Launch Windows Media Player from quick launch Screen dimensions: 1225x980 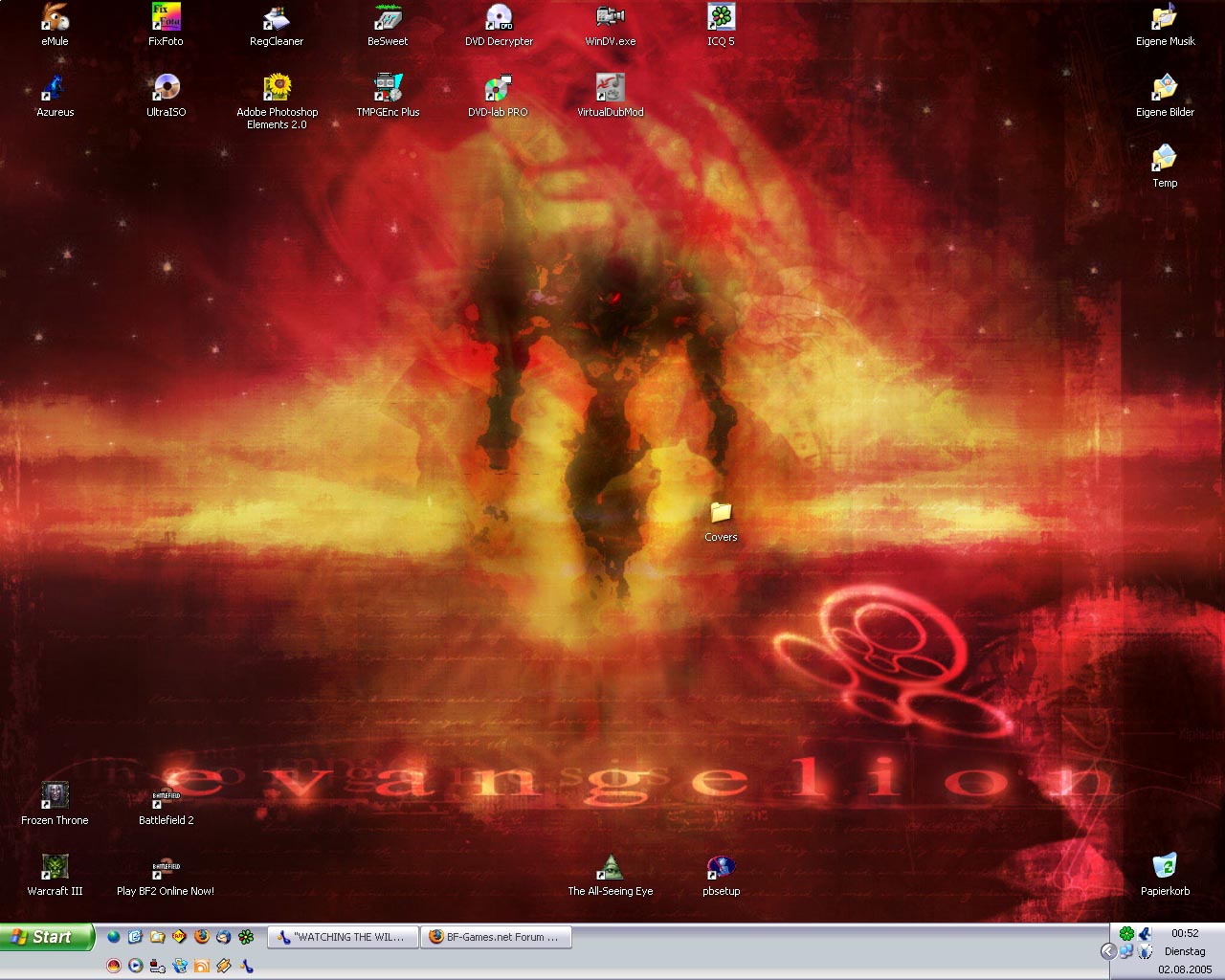[x=136, y=966]
